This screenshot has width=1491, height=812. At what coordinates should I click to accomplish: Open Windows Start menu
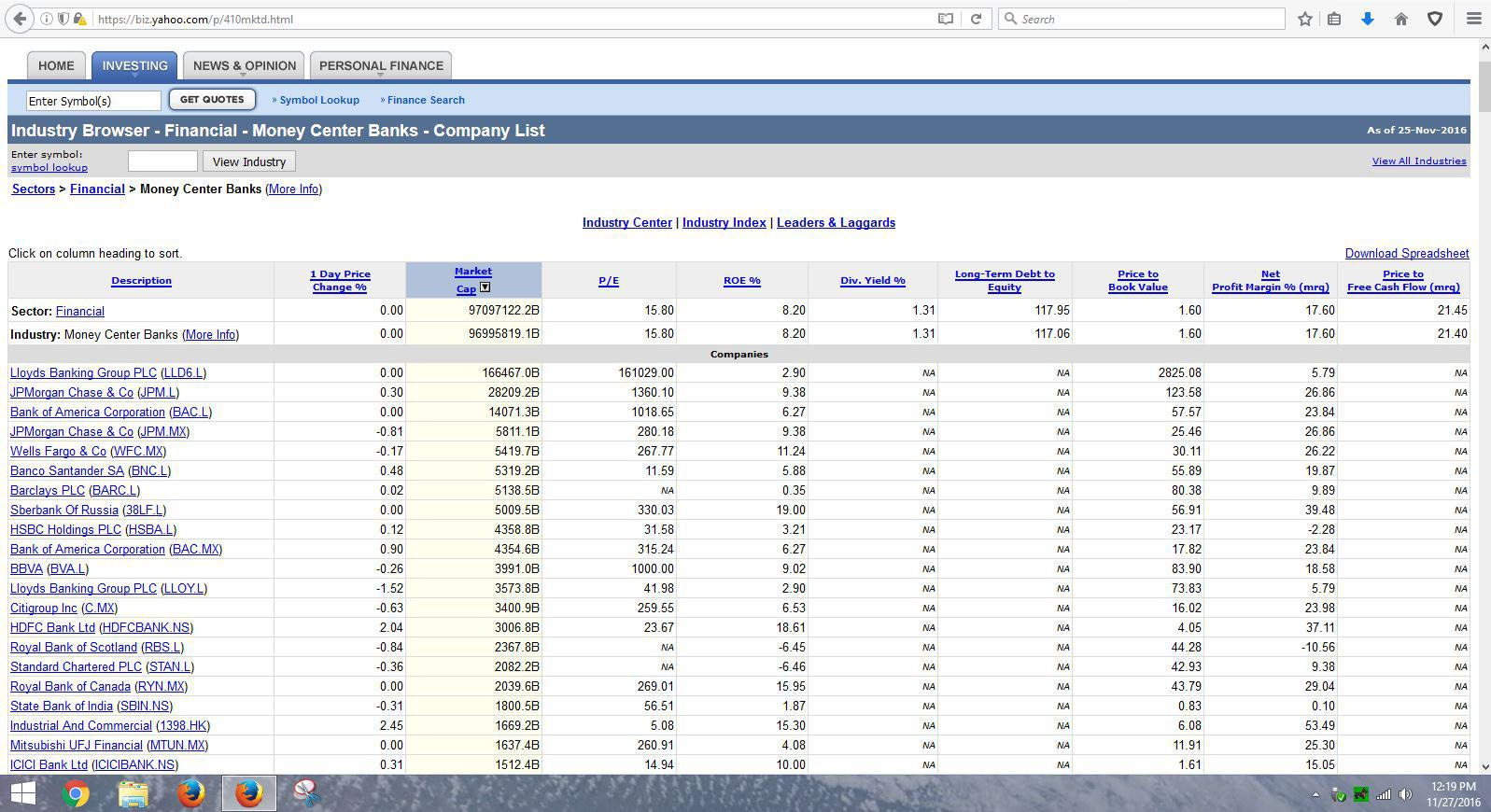pyautogui.click(x=22, y=793)
